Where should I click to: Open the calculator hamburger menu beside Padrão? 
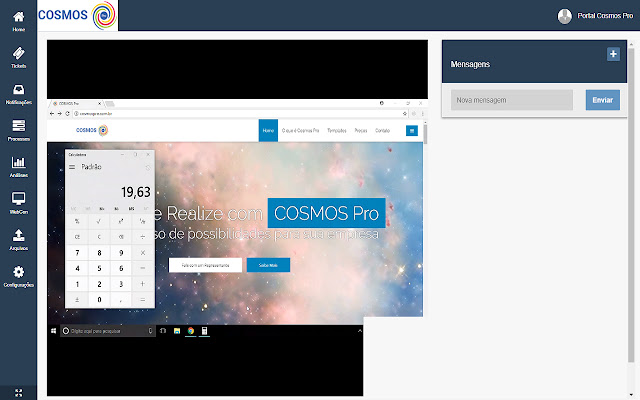72,167
